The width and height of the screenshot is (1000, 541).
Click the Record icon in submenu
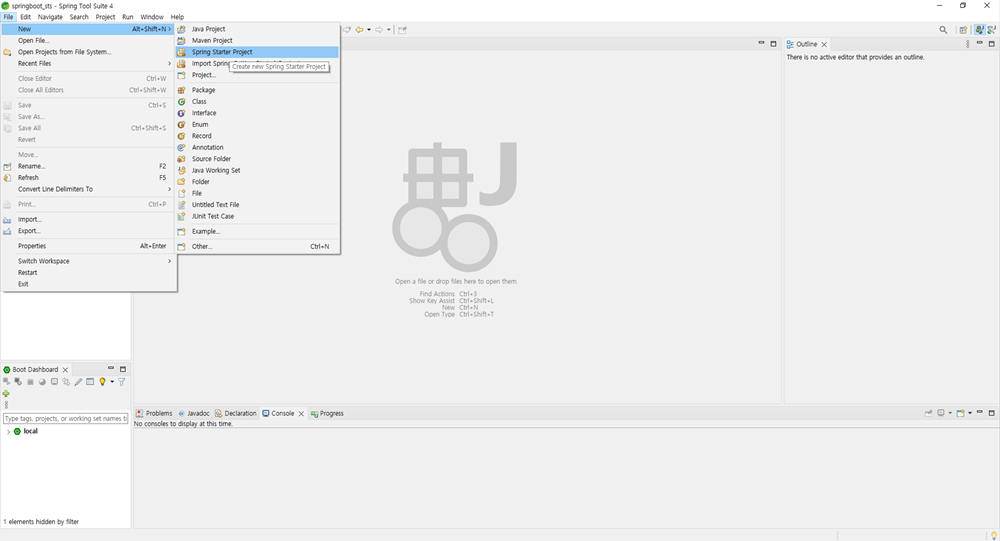point(182,136)
